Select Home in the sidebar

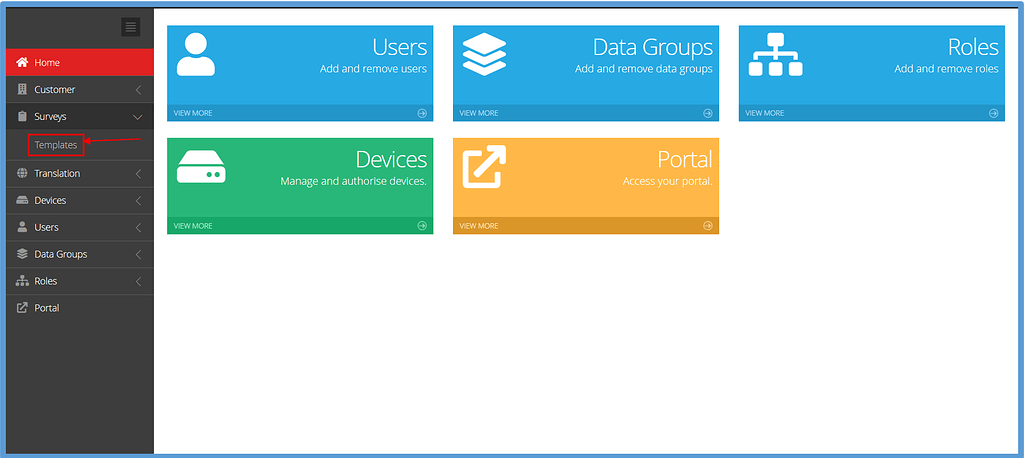coord(47,63)
